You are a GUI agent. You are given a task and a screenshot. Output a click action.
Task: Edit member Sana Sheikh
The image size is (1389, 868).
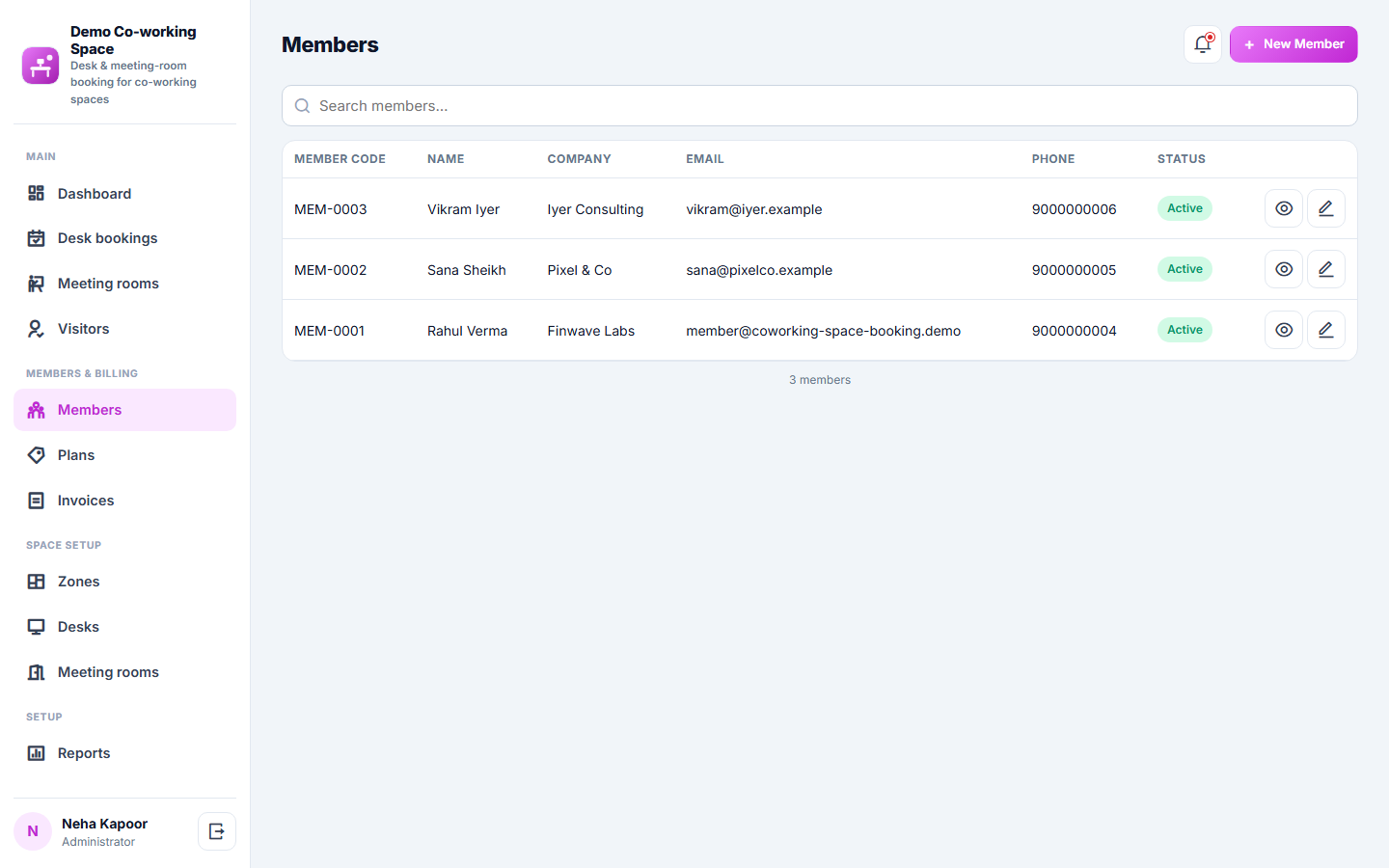point(1326,269)
